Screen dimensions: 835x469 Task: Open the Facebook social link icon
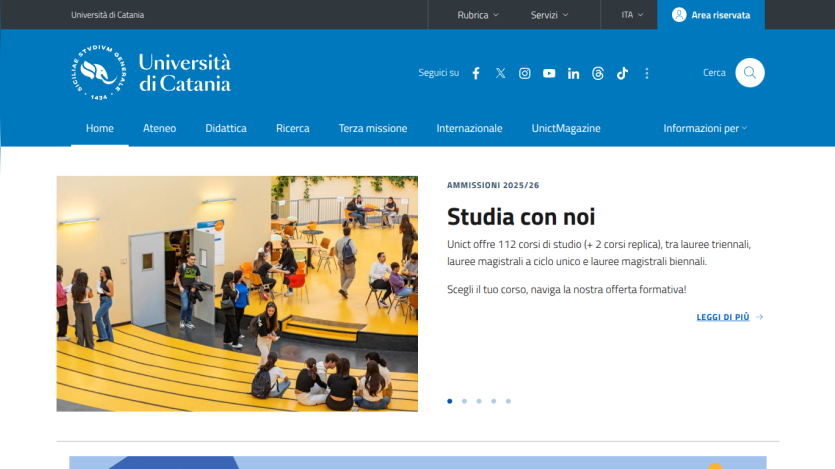tap(476, 73)
